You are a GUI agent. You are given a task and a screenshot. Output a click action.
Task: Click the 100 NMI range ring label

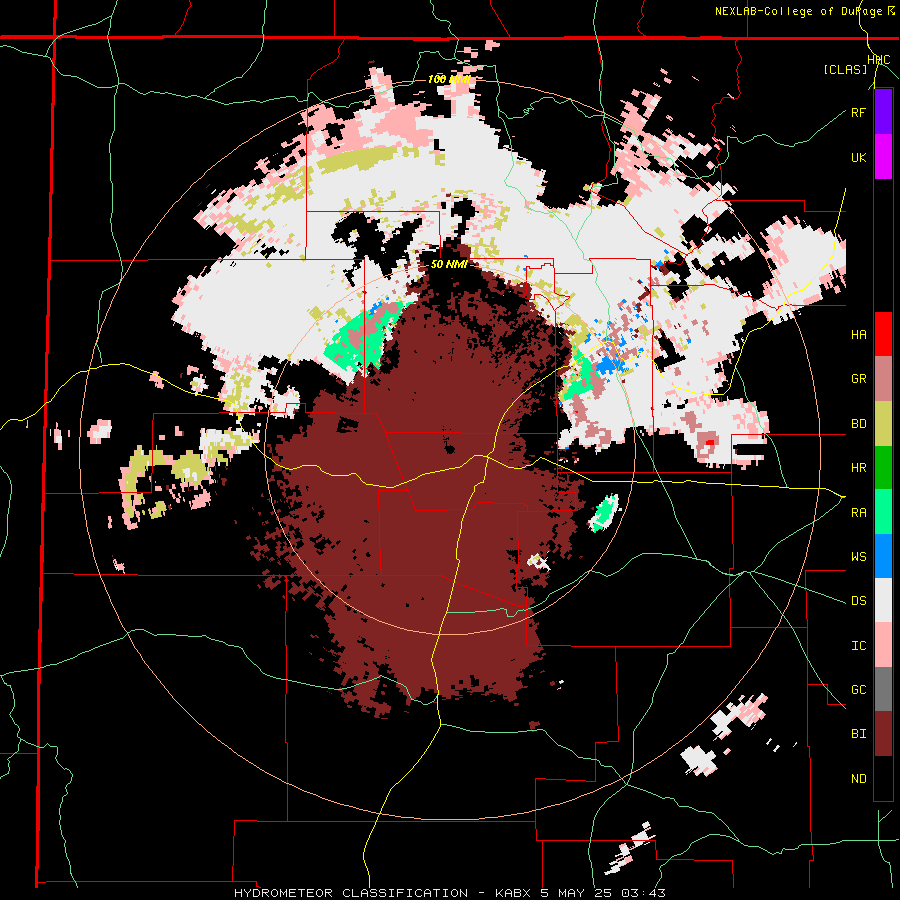[449, 79]
